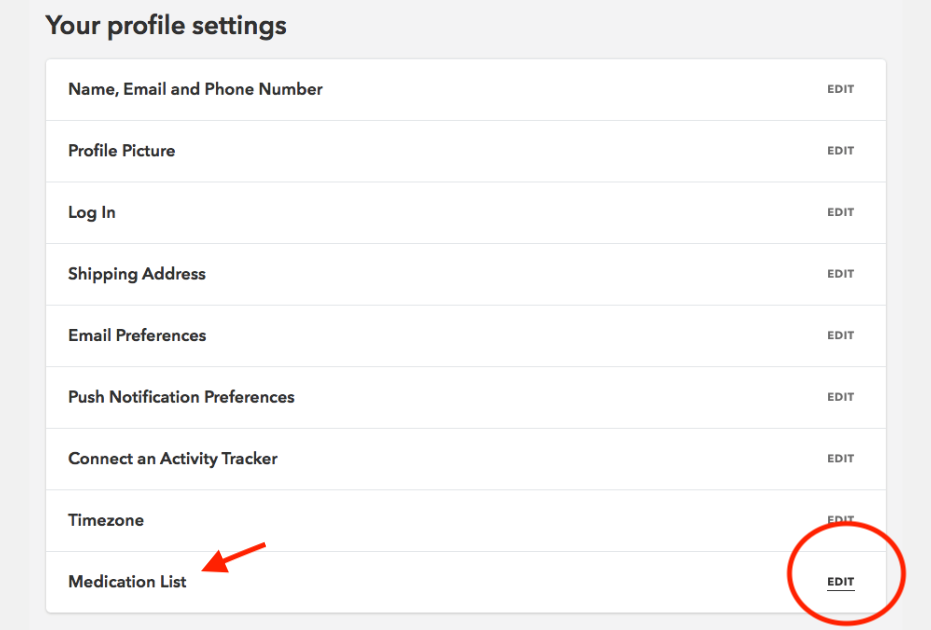
Task: Select the Email Preferences label
Action: (137, 335)
